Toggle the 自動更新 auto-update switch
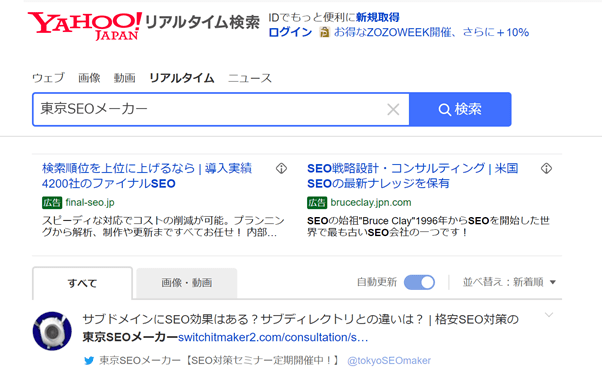This screenshot has height=369, width=602. click(419, 283)
